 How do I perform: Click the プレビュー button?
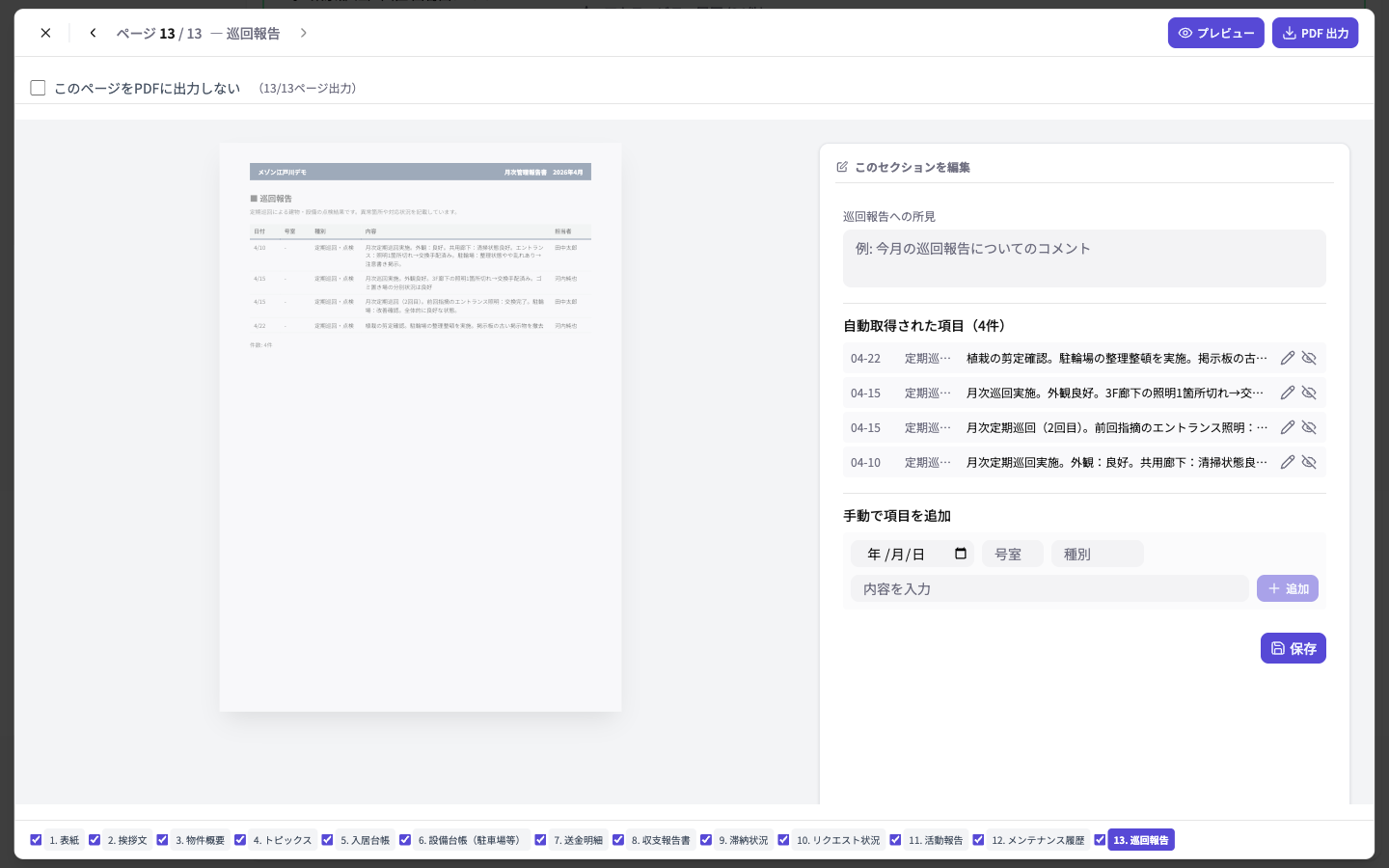(x=1215, y=33)
